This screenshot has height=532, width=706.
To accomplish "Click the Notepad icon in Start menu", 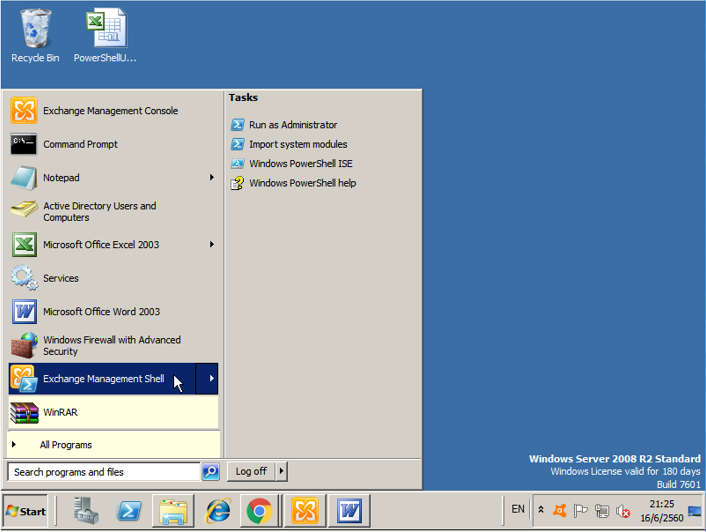I will (x=24, y=178).
